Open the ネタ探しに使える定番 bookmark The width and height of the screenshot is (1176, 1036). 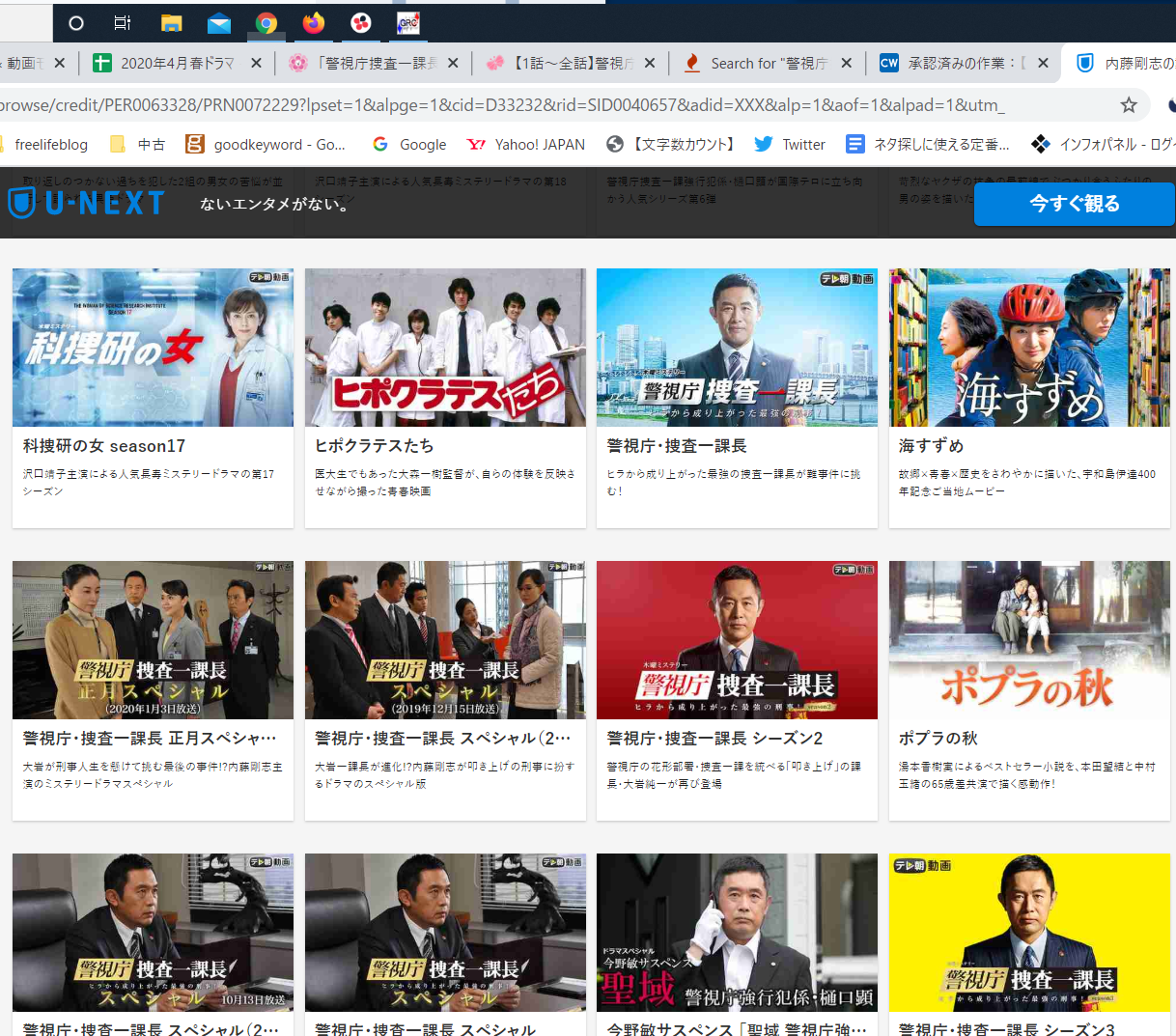[x=928, y=144]
